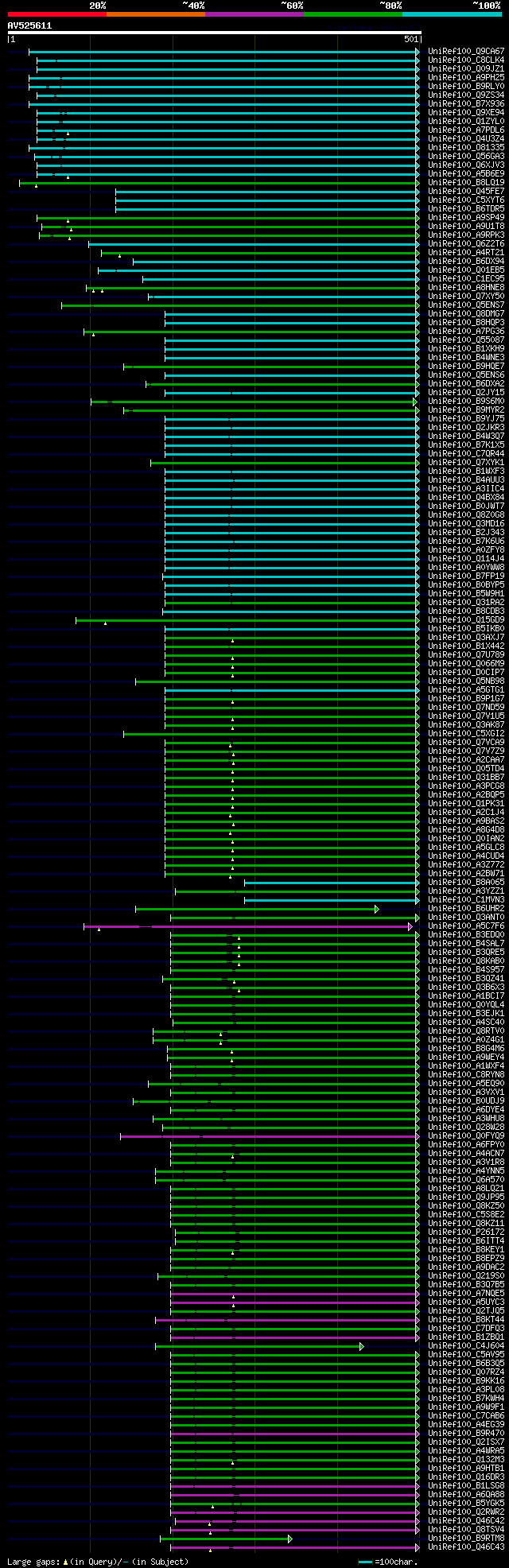Select the query sequence label AV525611

pos(29,25)
